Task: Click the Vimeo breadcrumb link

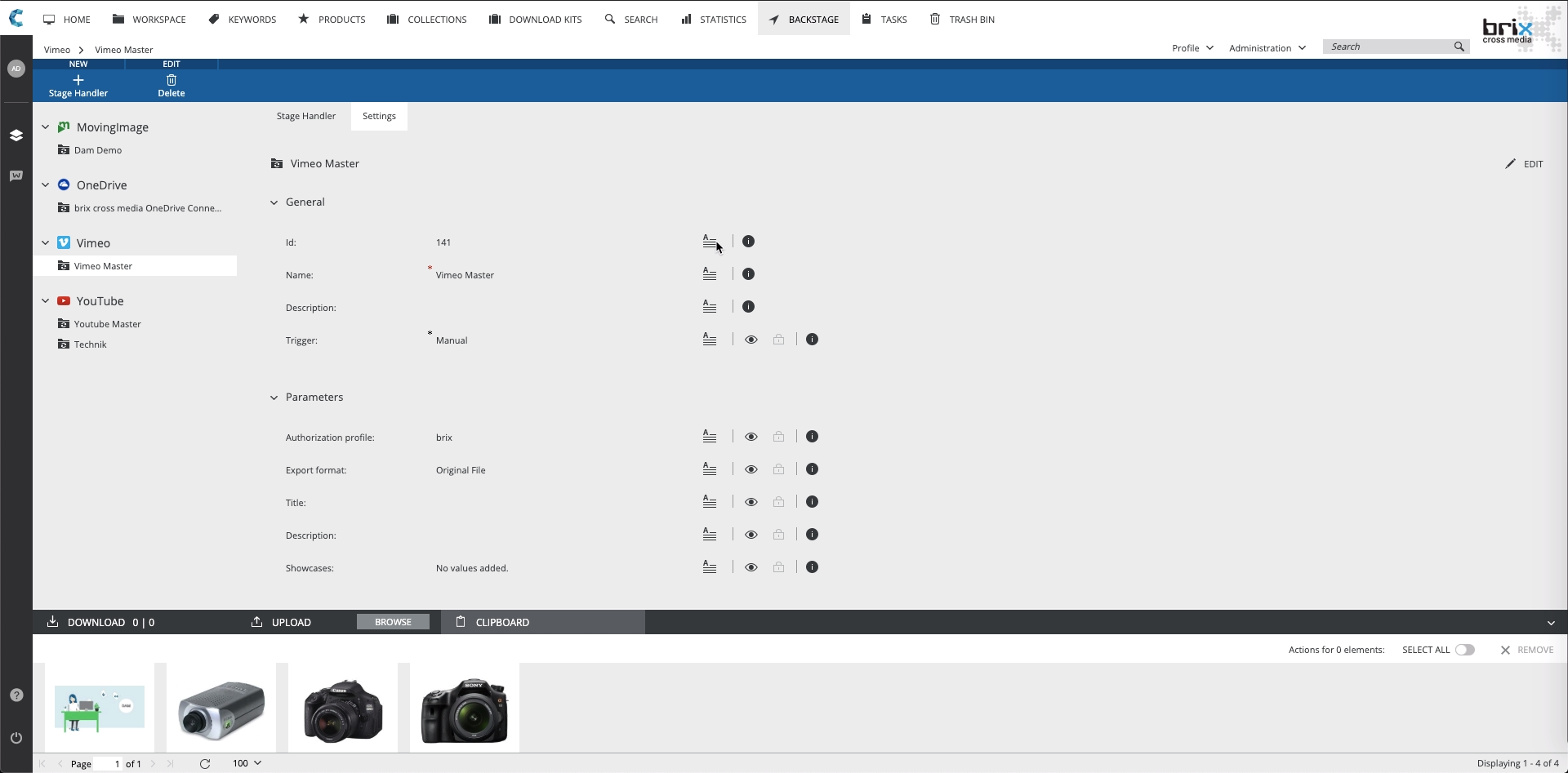Action: click(57, 50)
